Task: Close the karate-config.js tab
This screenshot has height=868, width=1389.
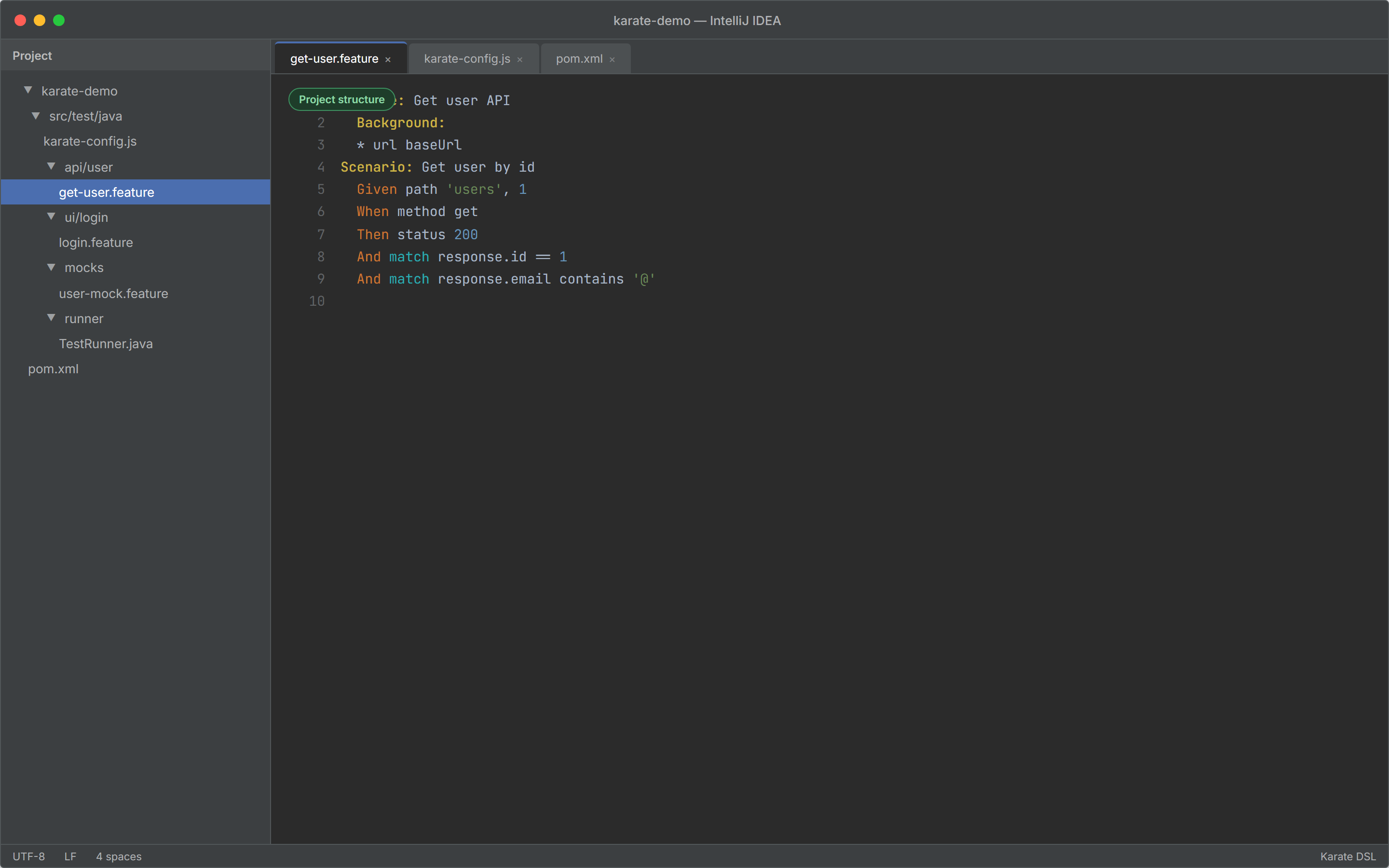Action: tap(519, 60)
